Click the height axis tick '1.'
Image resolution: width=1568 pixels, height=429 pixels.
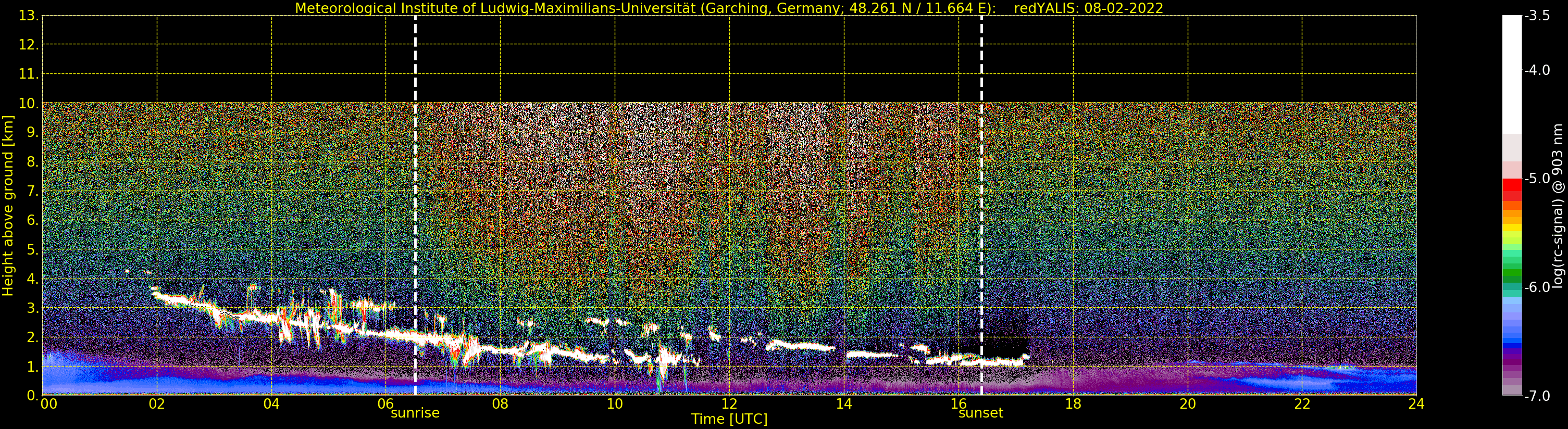pyautogui.click(x=32, y=367)
